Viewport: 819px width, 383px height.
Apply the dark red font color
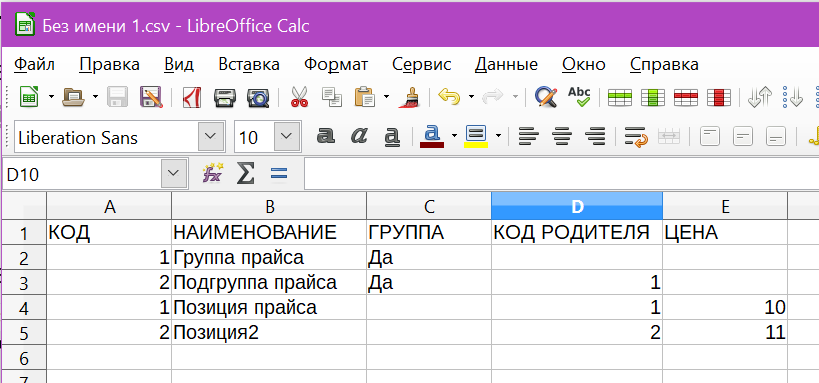tap(431, 136)
